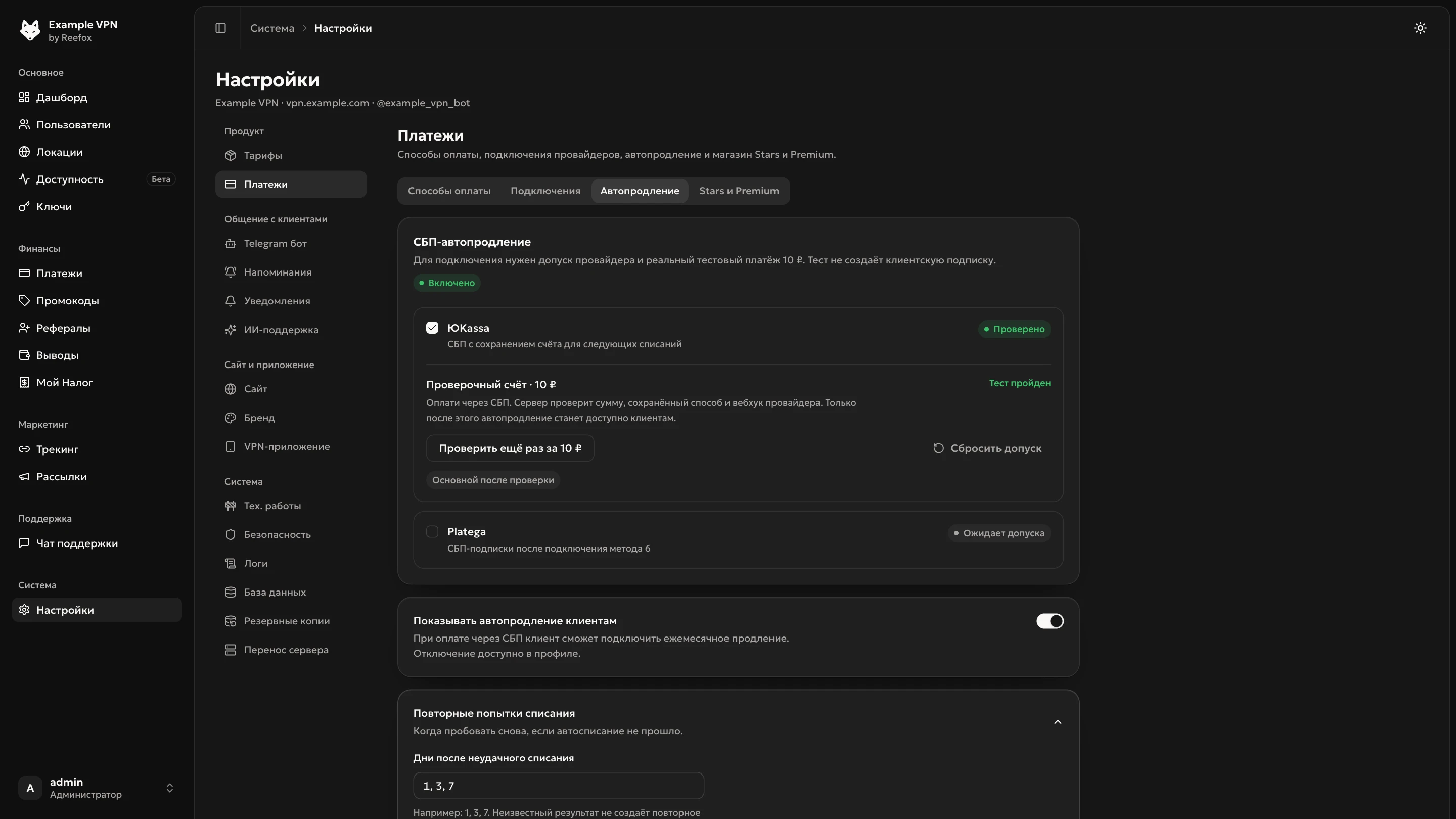1456x819 pixels.
Task: Click the Ожидает допуска status badge
Action: [999, 533]
